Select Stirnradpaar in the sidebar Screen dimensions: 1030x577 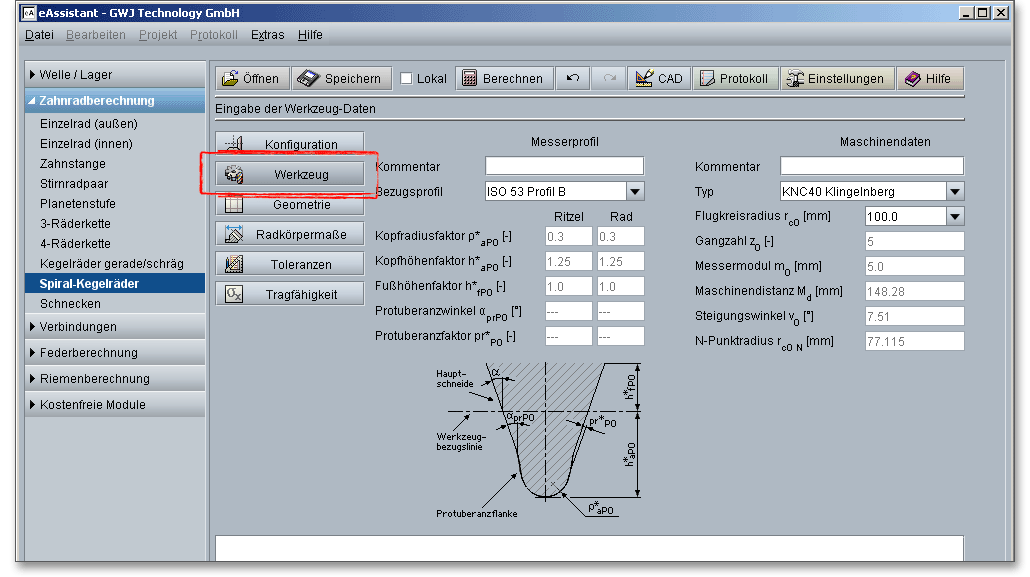click(x=74, y=184)
